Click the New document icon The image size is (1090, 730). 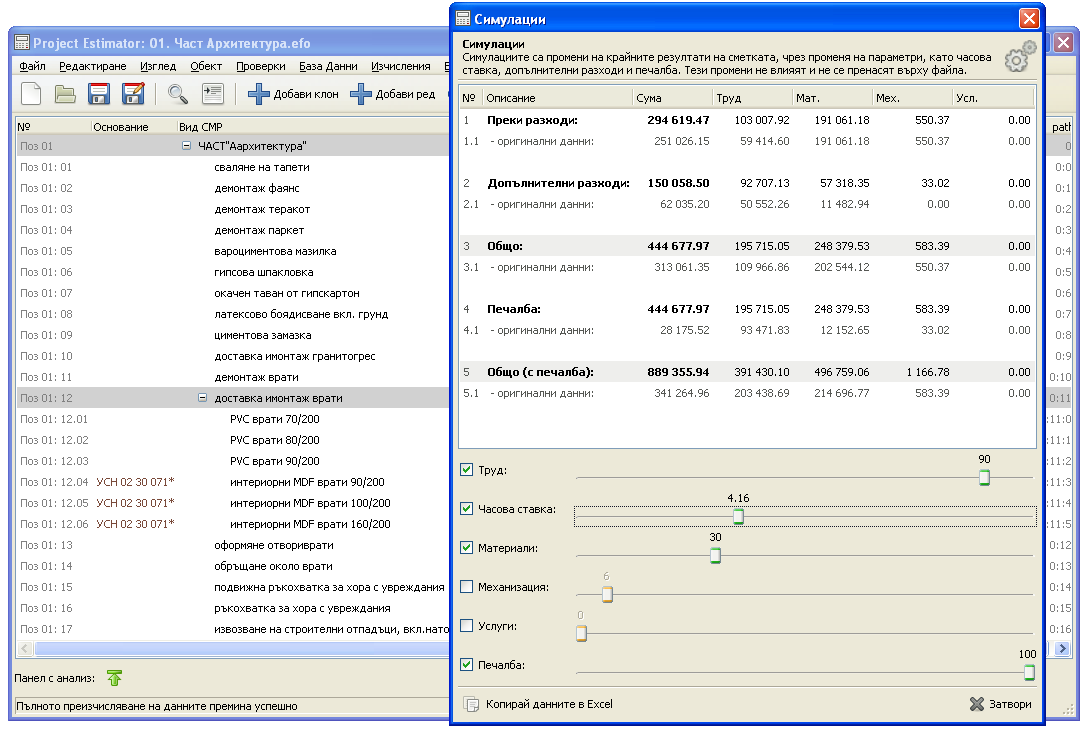click(32, 94)
